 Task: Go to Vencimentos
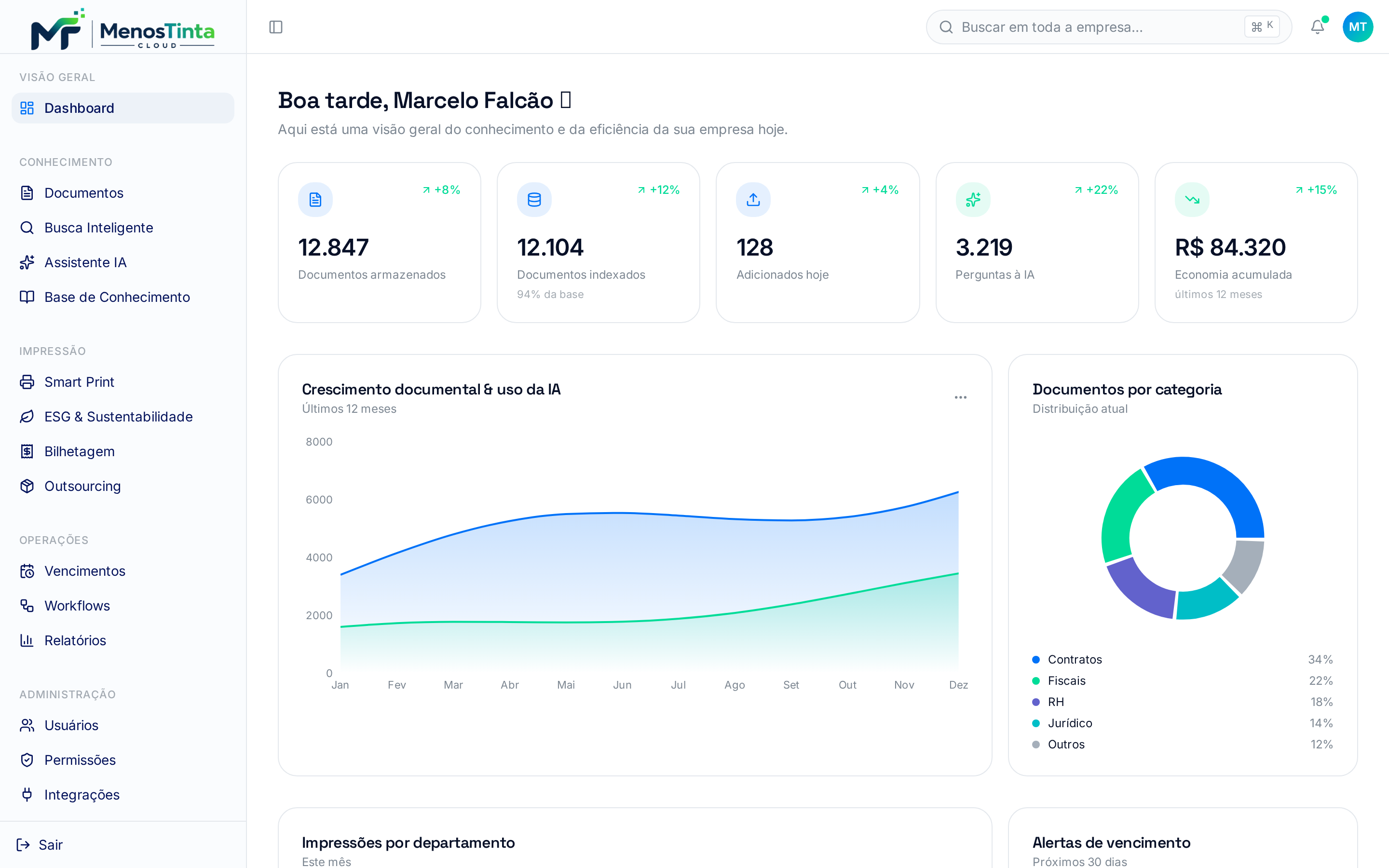point(123,571)
